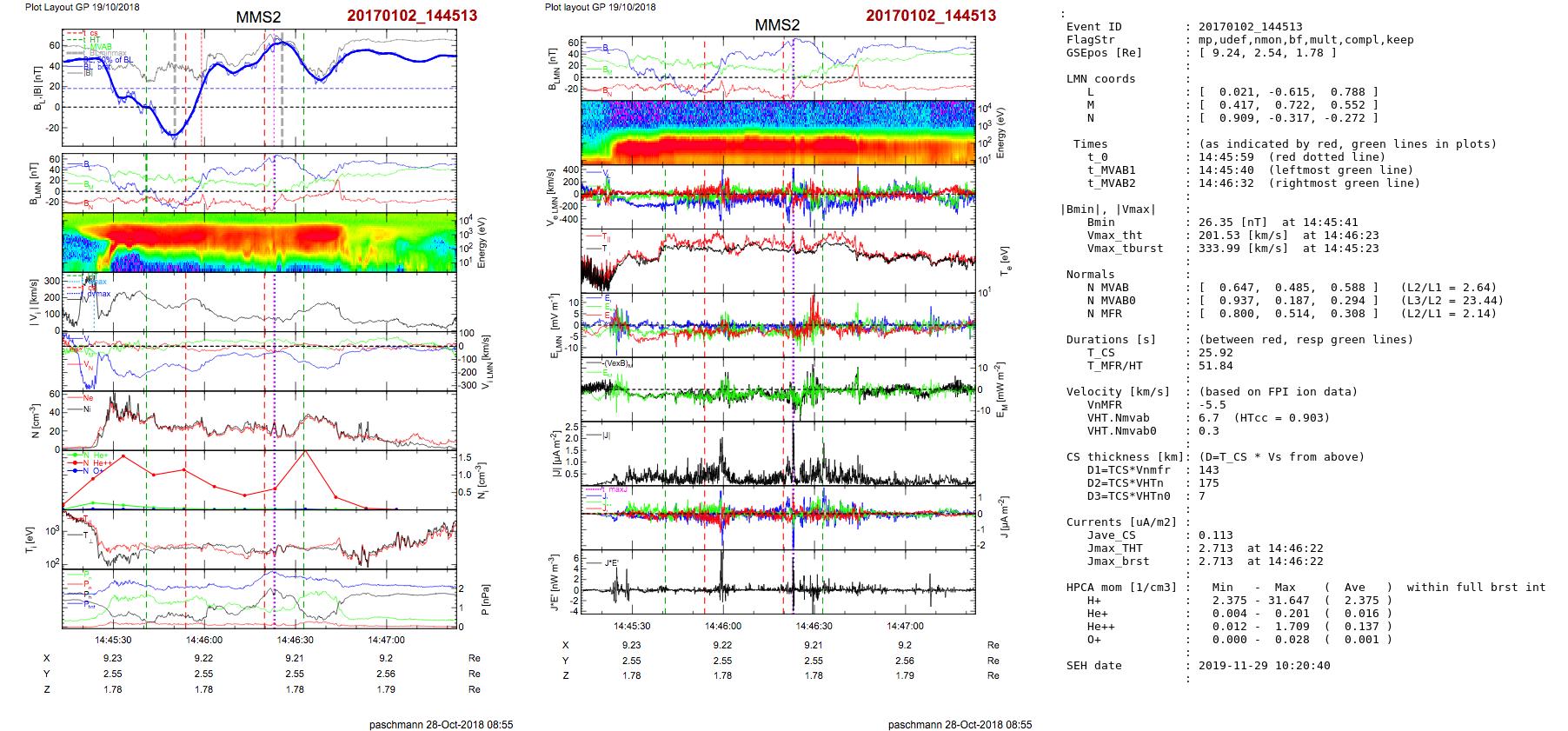
Task: Select L vector '[ 0.021, -0.615, 0.788 ]'
Action: coord(1288,92)
